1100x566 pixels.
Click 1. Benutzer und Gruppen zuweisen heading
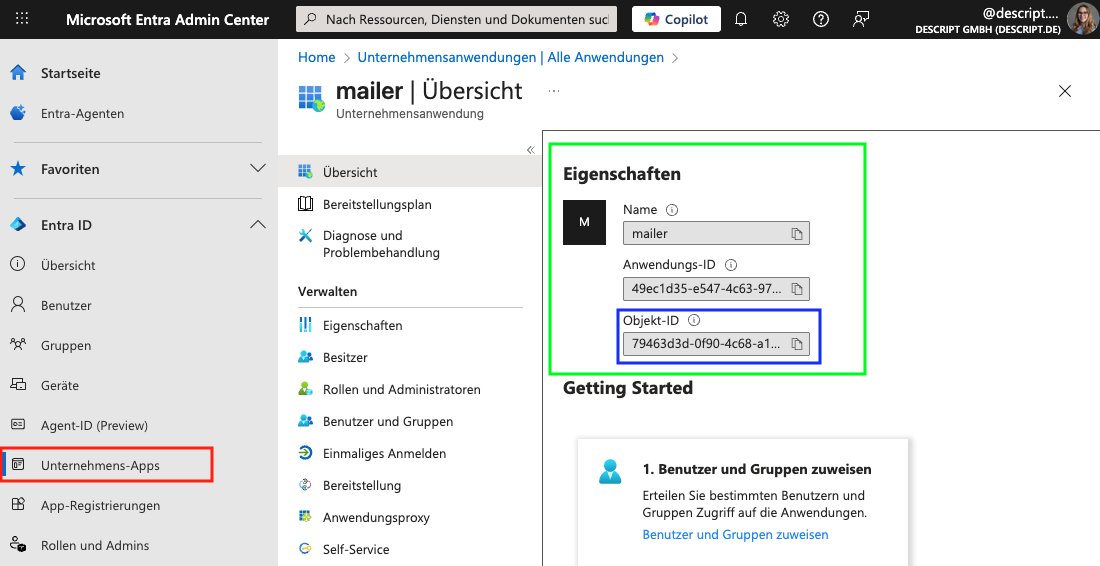click(757, 469)
